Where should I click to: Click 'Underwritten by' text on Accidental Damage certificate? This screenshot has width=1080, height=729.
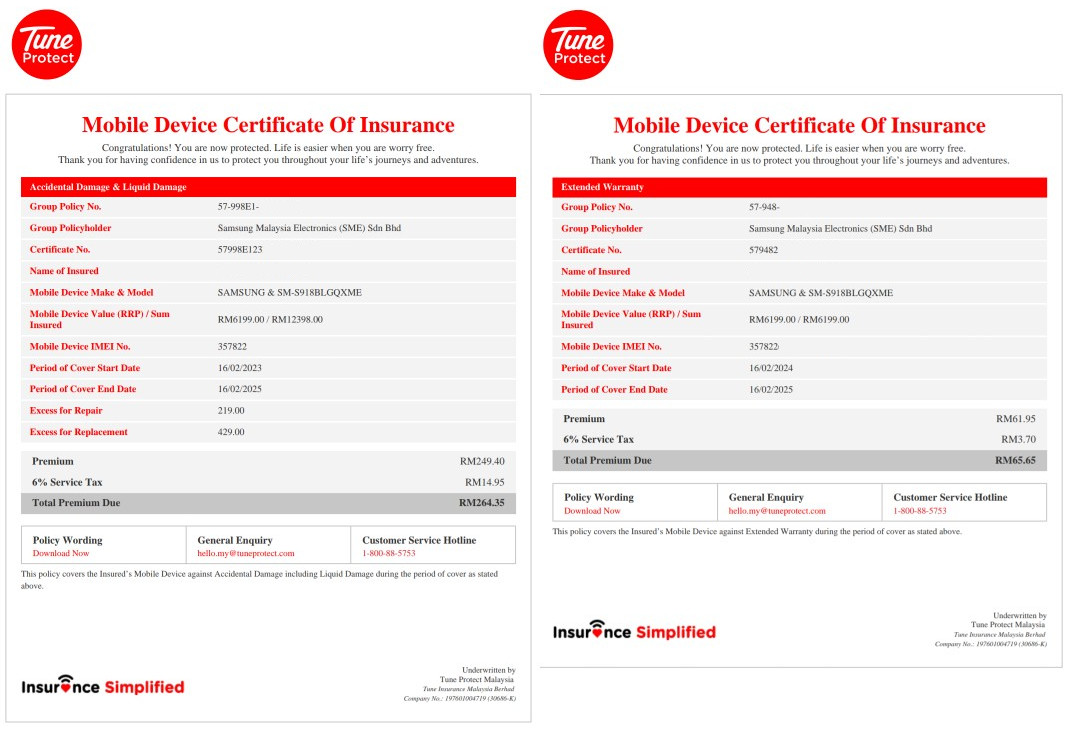pos(488,670)
